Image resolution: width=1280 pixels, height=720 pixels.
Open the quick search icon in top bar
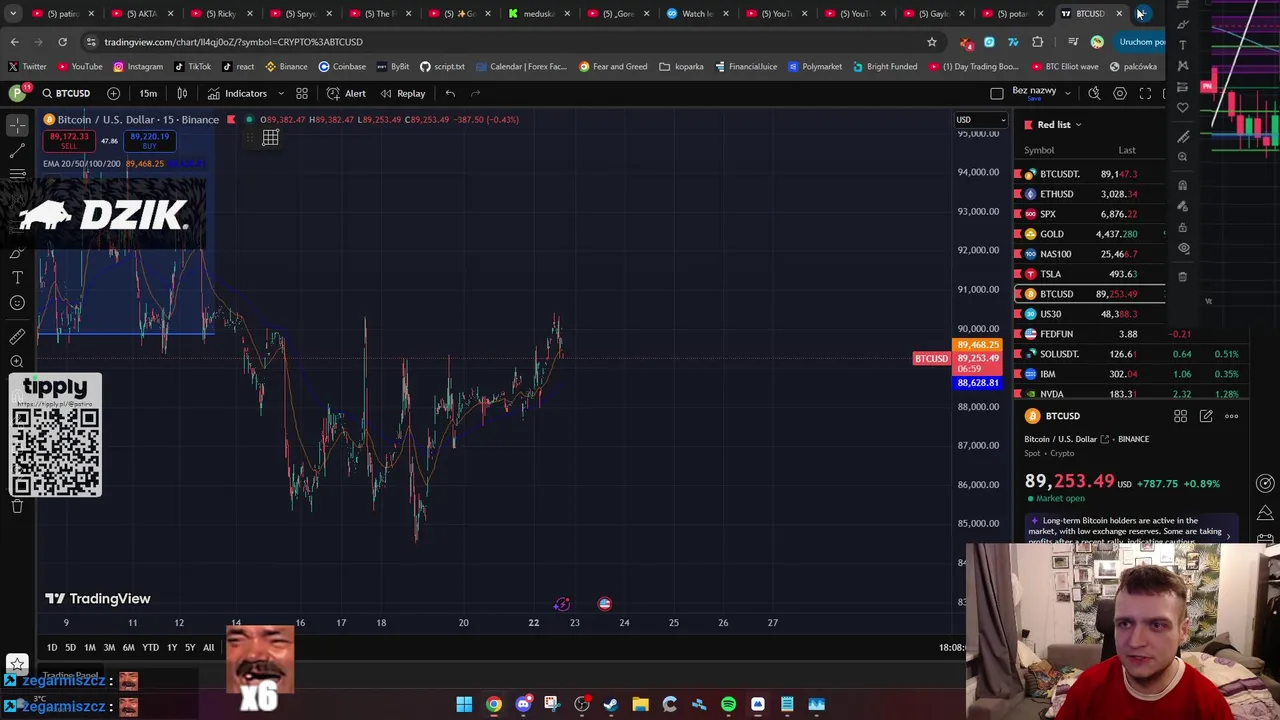click(1094, 93)
